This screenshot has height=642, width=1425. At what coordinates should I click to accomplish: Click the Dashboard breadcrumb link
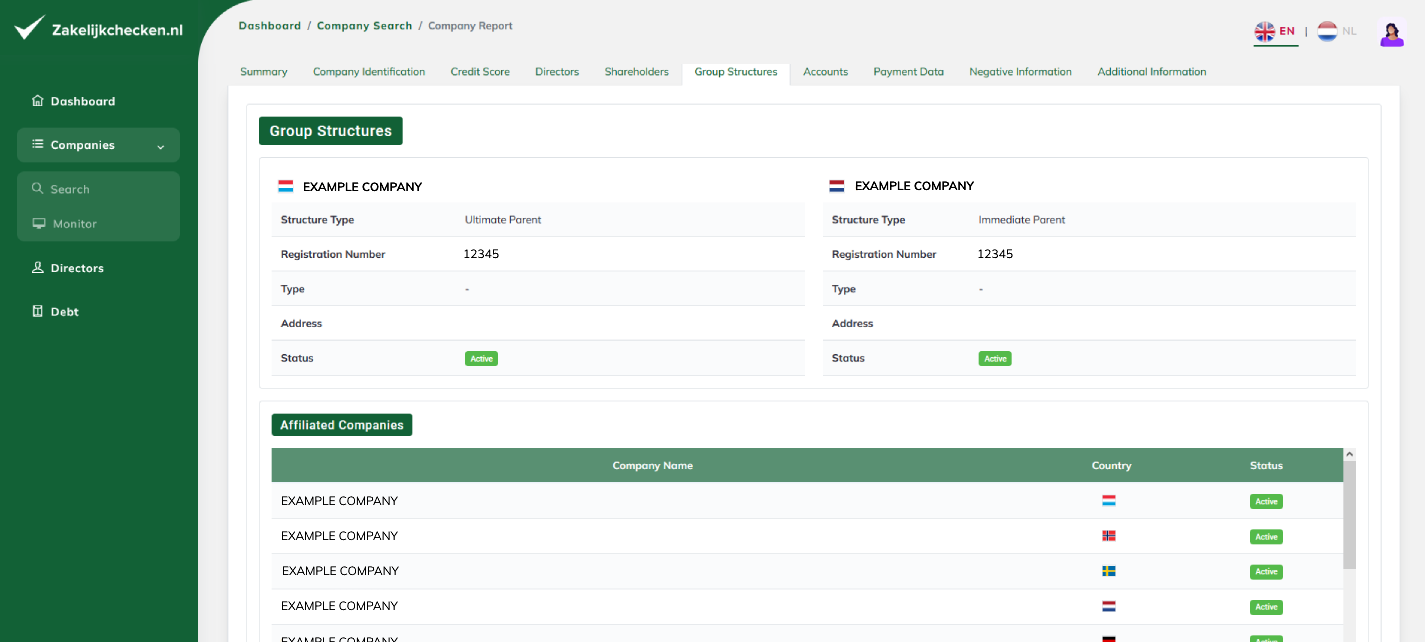[270, 26]
